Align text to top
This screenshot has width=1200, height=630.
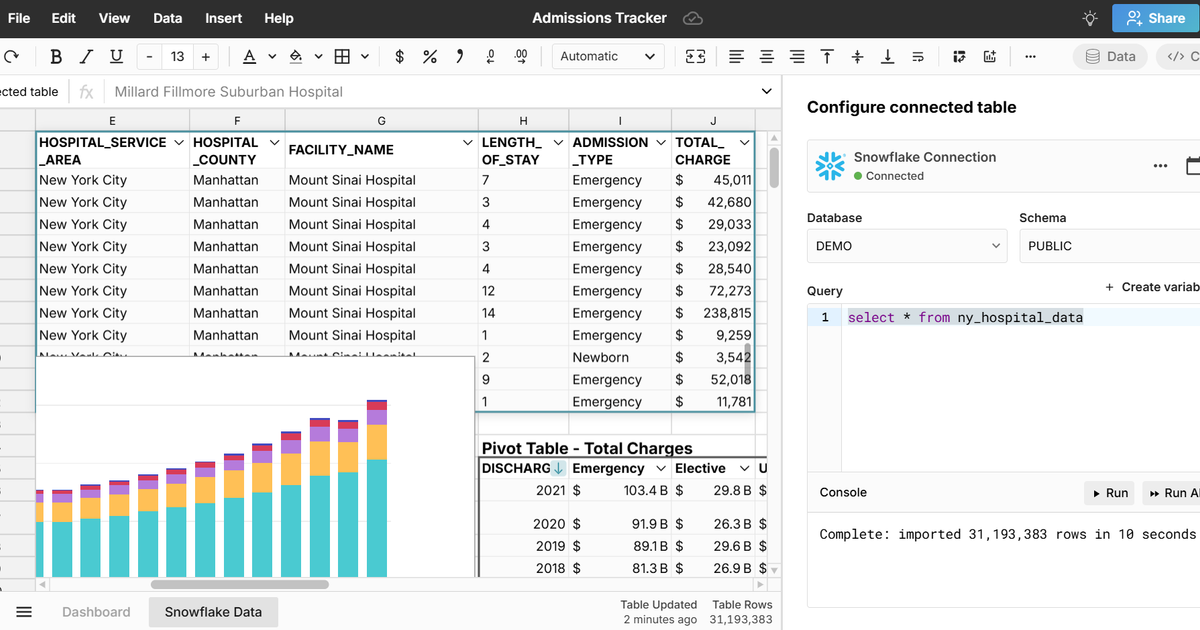(x=827, y=57)
